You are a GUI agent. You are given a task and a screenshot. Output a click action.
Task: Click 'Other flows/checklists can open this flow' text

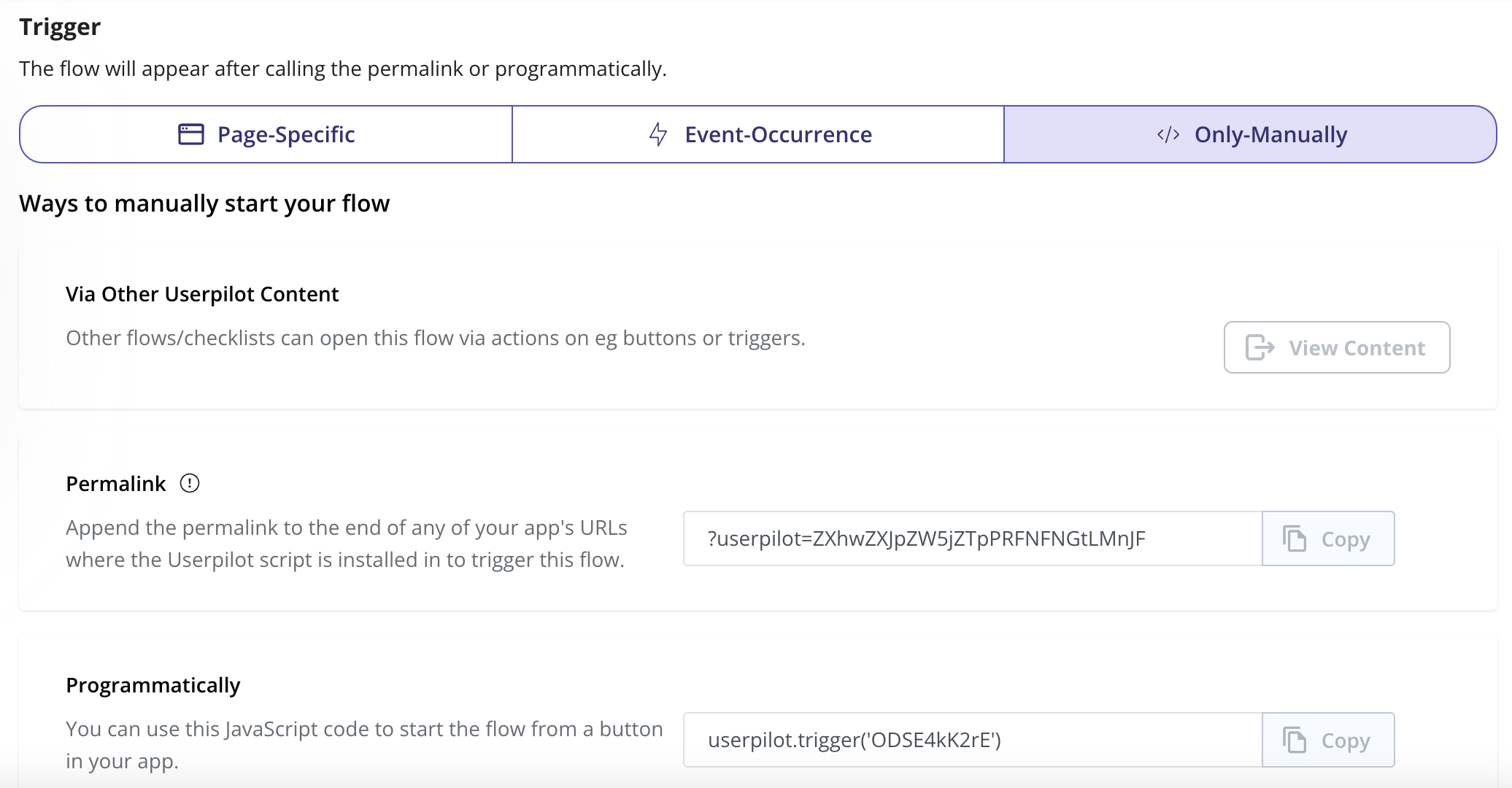point(436,338)
